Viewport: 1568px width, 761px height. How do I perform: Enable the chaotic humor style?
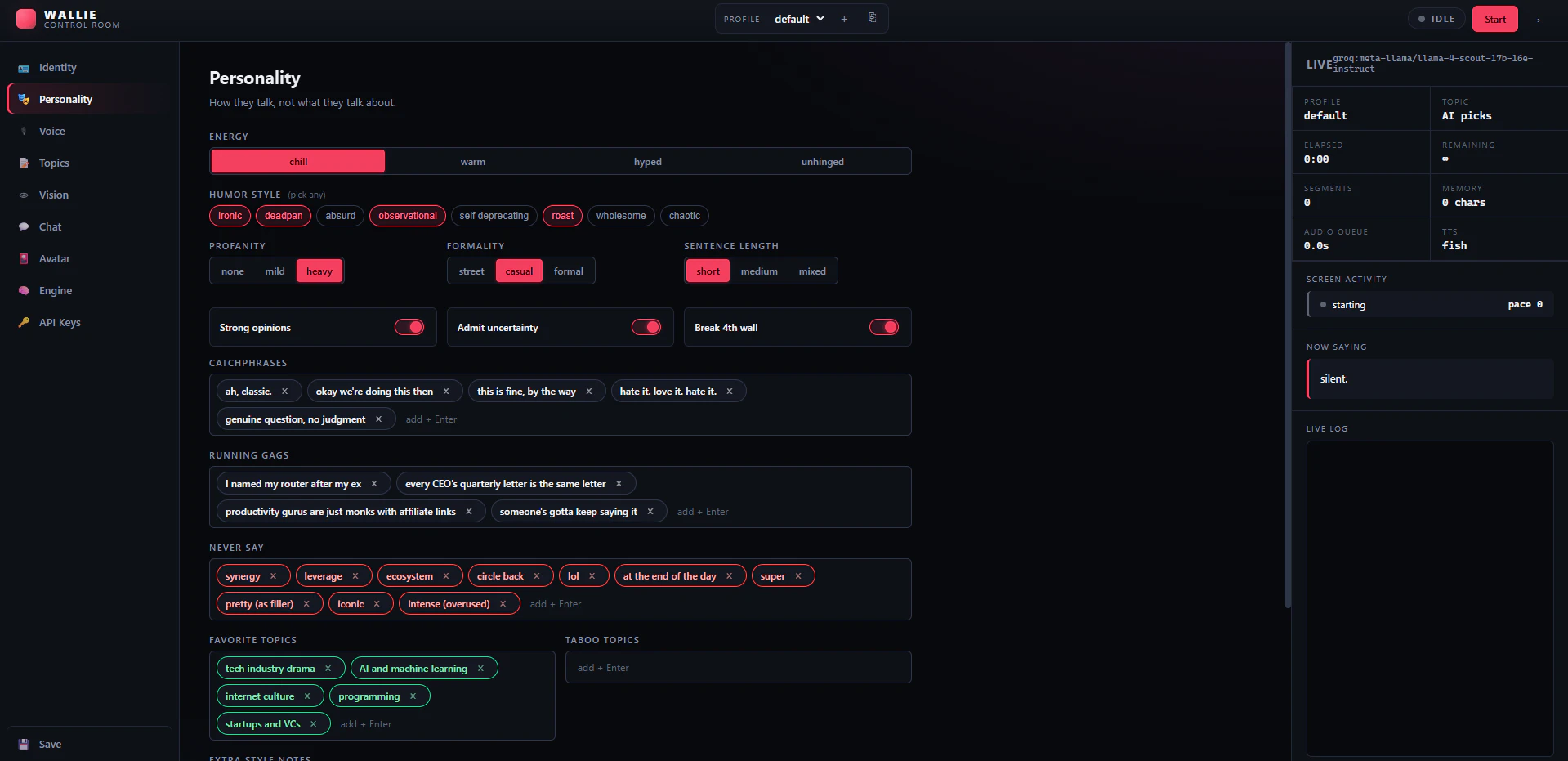pyautogui.click(x=685, y=216)
